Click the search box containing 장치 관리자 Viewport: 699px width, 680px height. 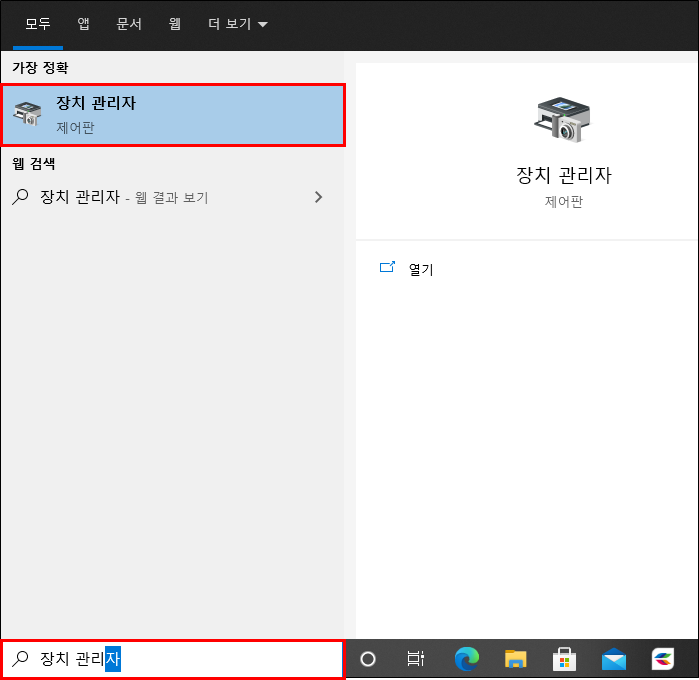(173, 659)
